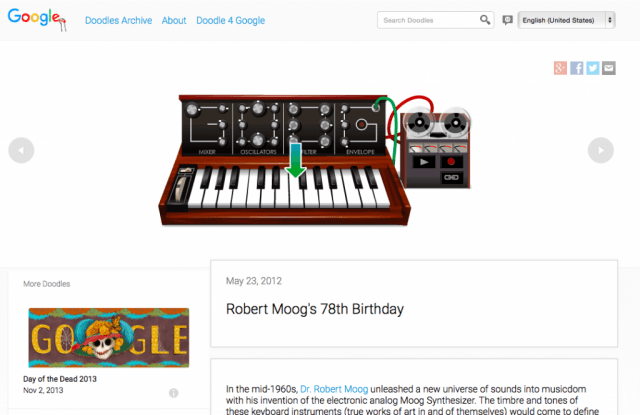The width and height of the screenshot is (640, 415).
Task: Open the feedback speech bubble icon
Action: 507,20
